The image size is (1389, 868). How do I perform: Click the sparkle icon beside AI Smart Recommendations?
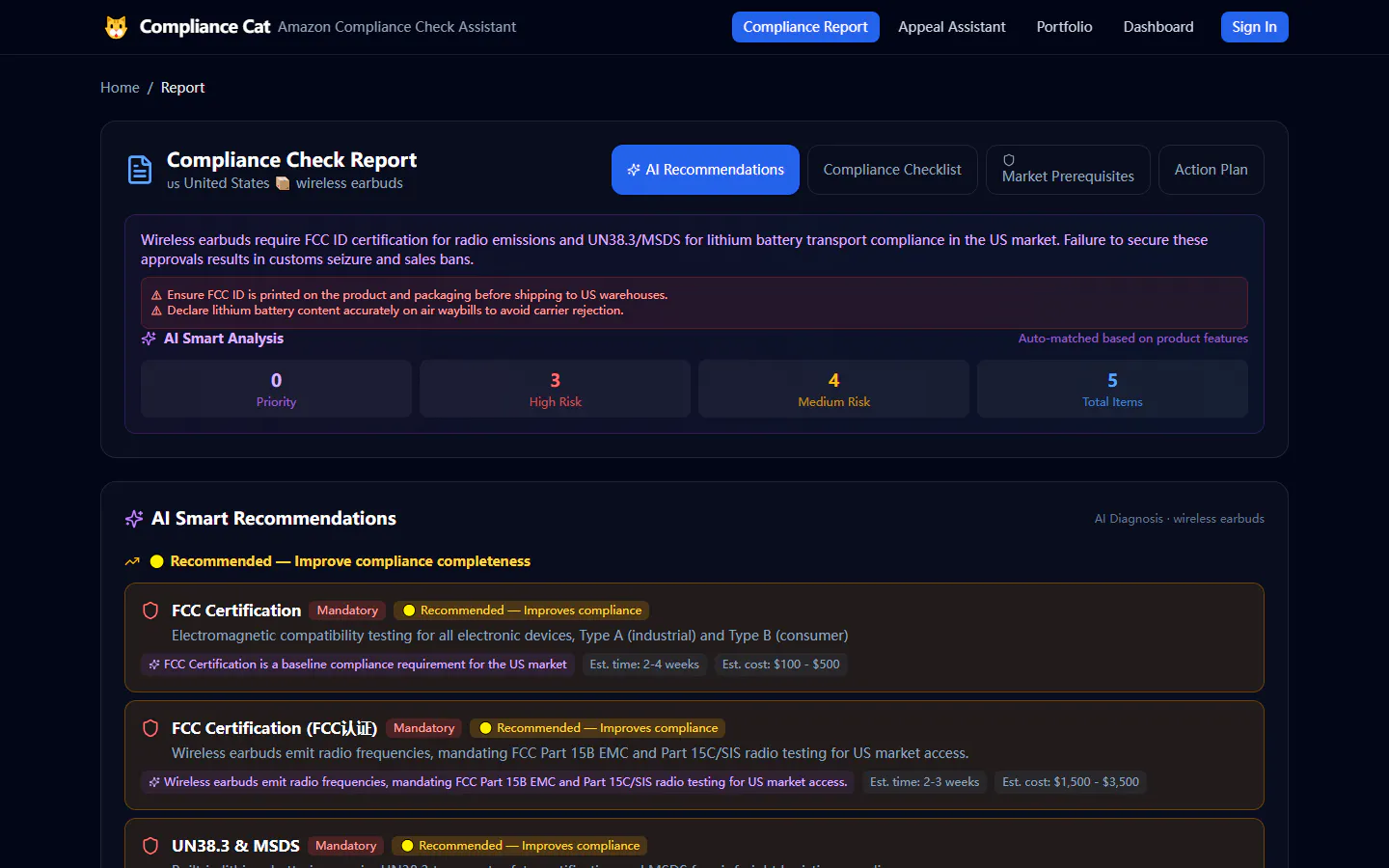tap(134, 519)
